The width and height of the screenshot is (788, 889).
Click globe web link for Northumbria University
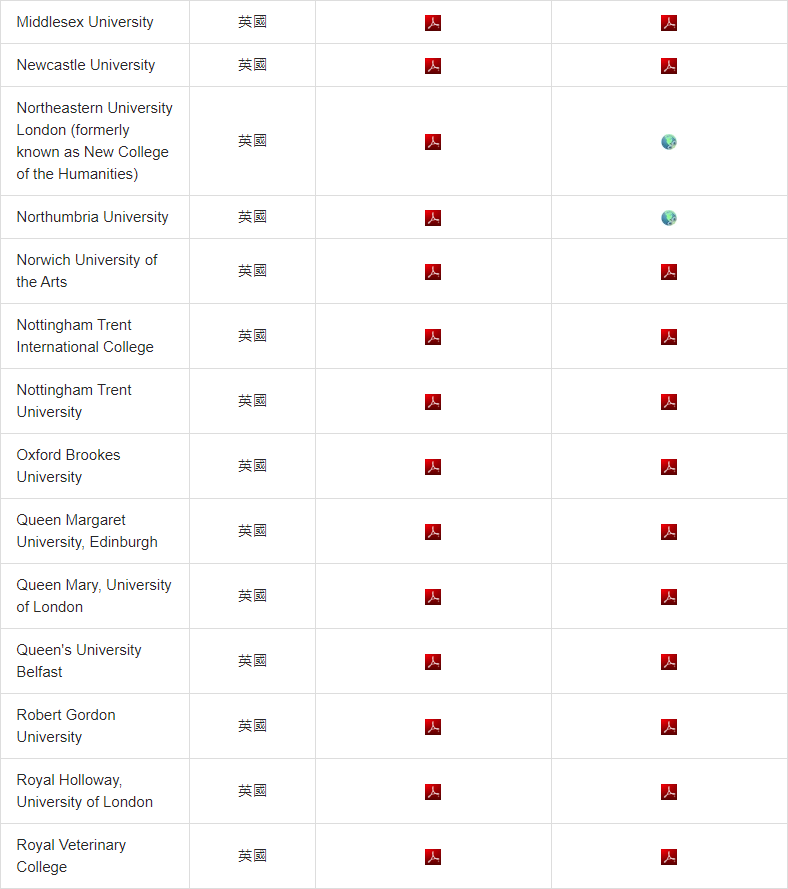pyautogui.click(x=669, y=218)
